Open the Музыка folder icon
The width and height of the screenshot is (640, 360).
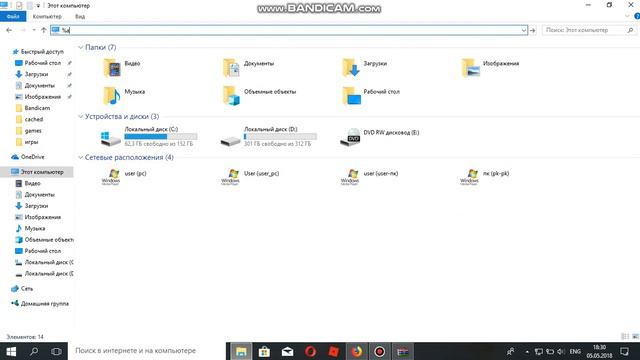point(111,96)
